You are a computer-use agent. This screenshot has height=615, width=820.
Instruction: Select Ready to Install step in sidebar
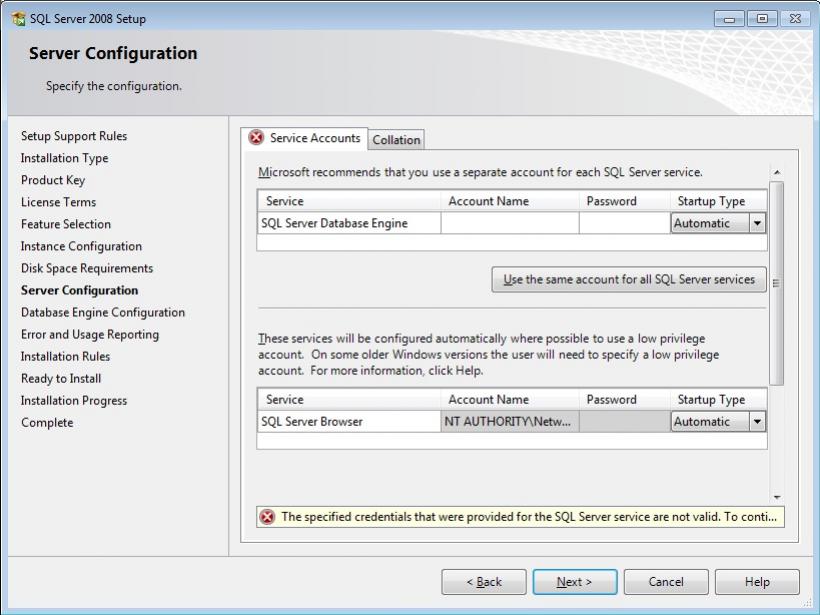point(61,378)
